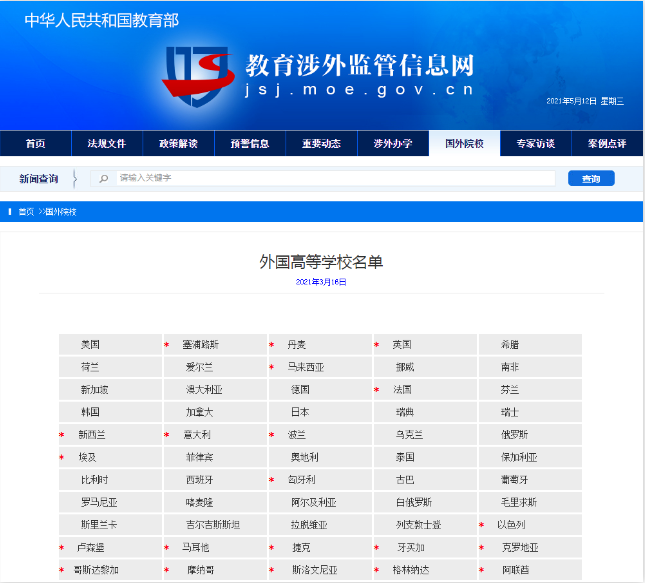The height and width of the screenshot is (583, 645).
Task: Click 国外院校 in the breadcrumb bar
Action: coord(61,212)
